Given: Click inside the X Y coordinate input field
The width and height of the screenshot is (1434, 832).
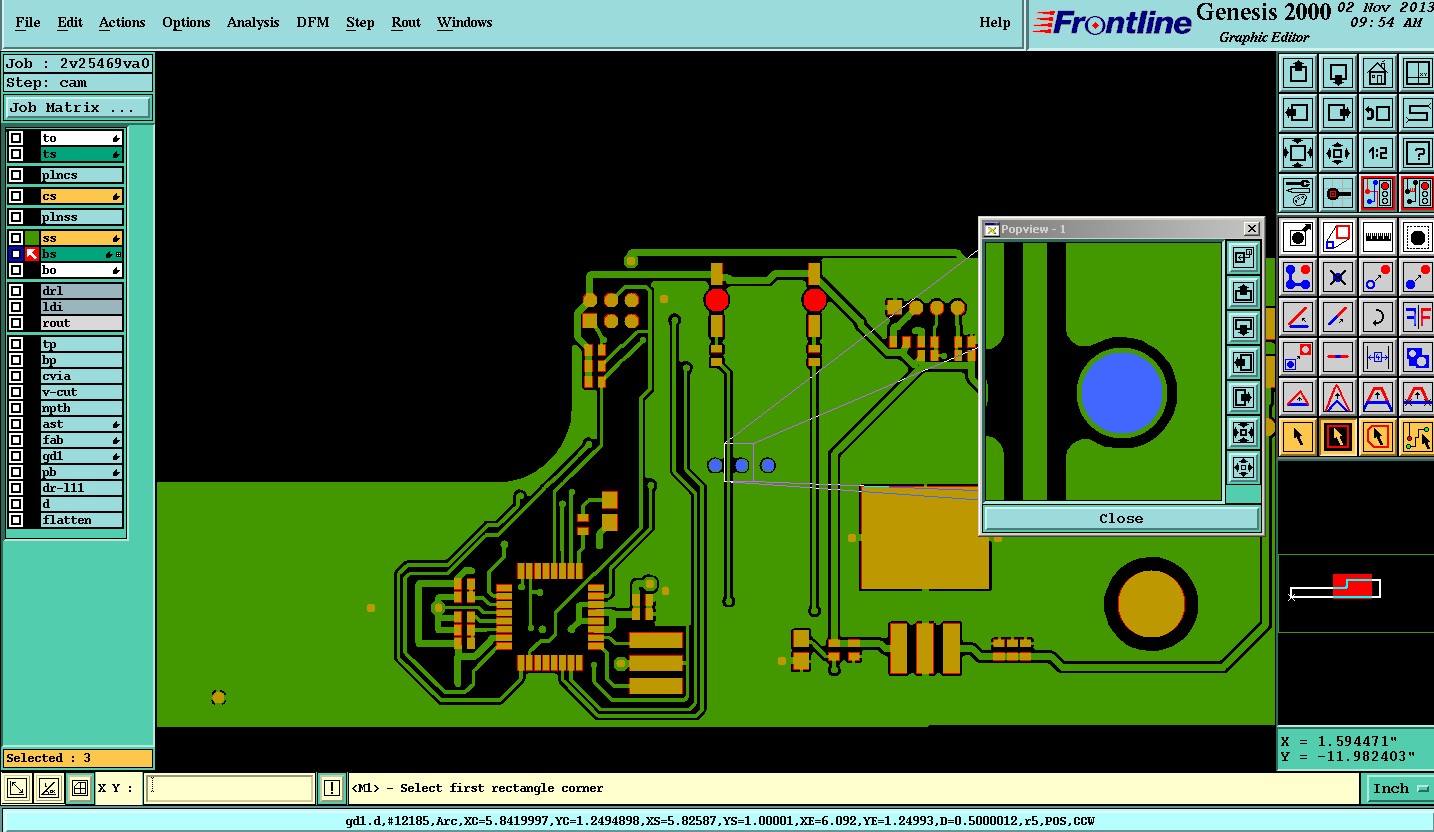Looking at the screenshot, I should pyautogui.click(x=230, y=788).
